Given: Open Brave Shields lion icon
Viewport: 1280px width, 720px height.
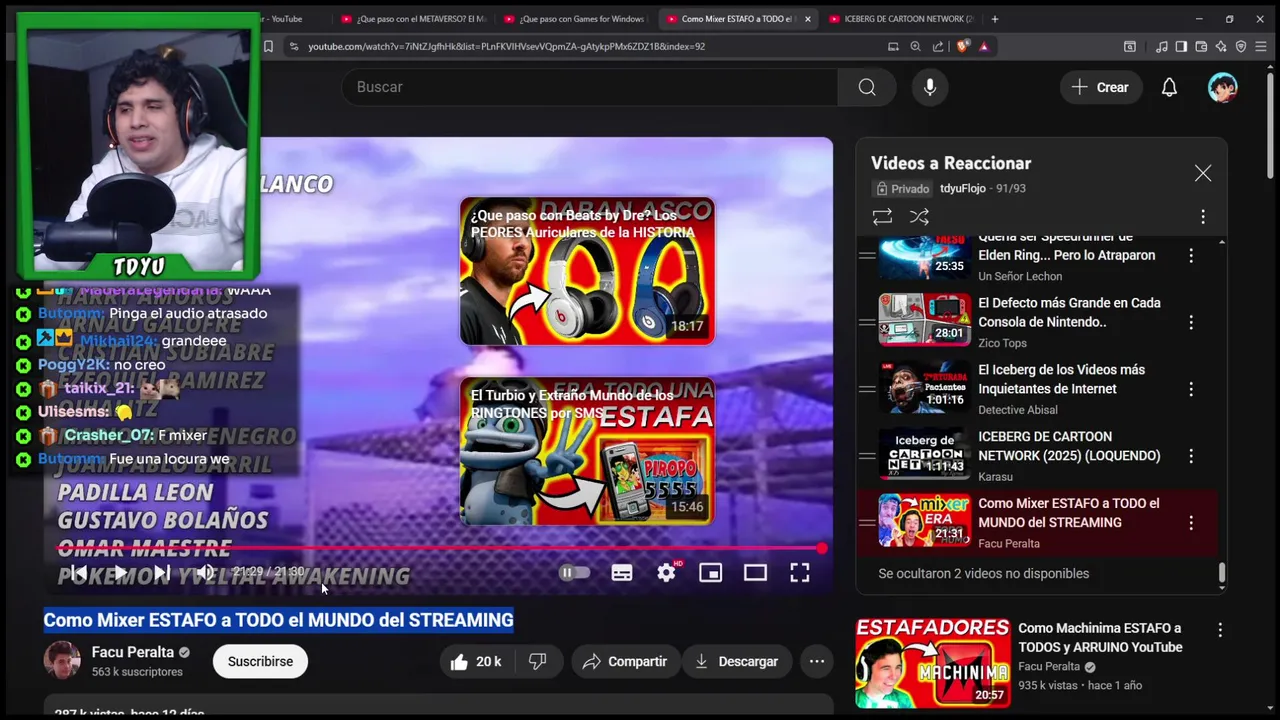Looking at the screenshot, I should (x=963, y=46).
